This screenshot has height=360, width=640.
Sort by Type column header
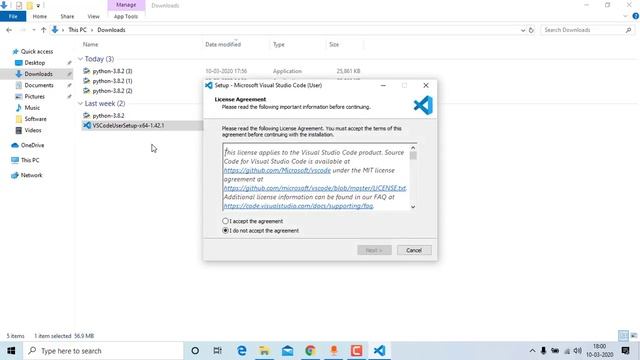279,44
